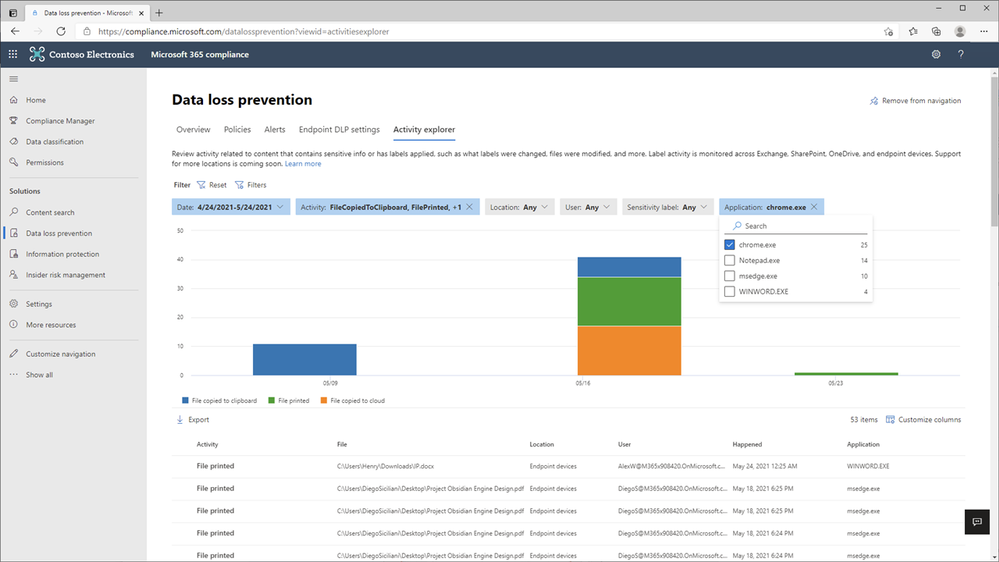
Task: Check WINWORD.EXE application checkbox
Action: 729,291
